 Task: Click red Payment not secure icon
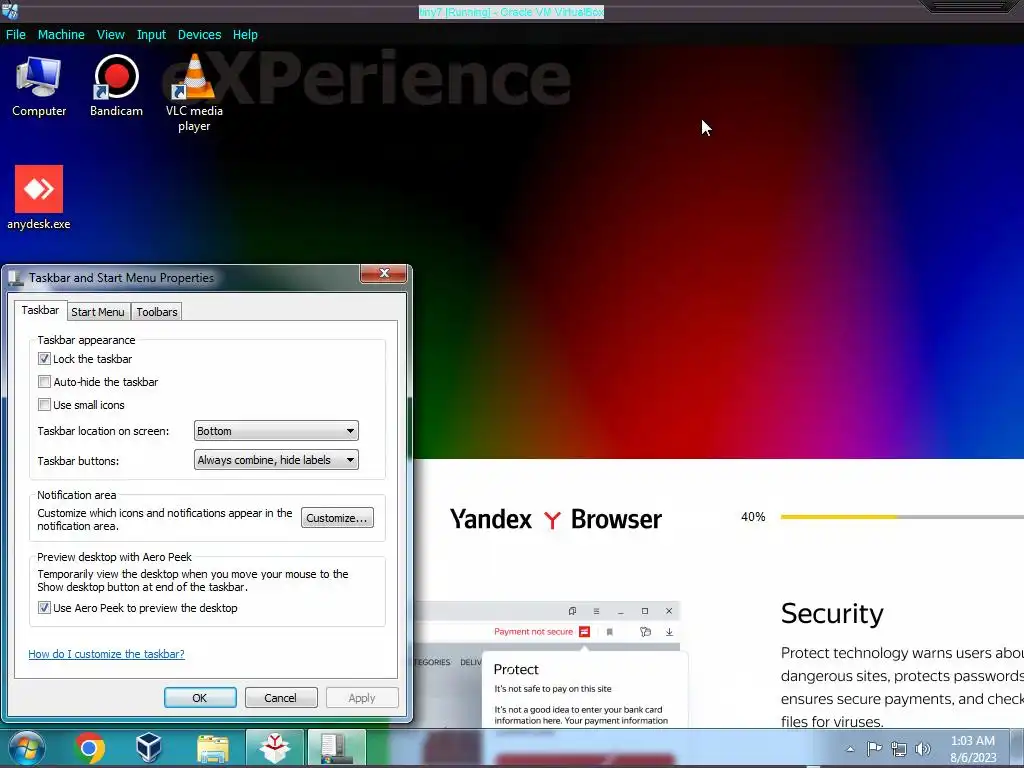[x=584, y=632]
